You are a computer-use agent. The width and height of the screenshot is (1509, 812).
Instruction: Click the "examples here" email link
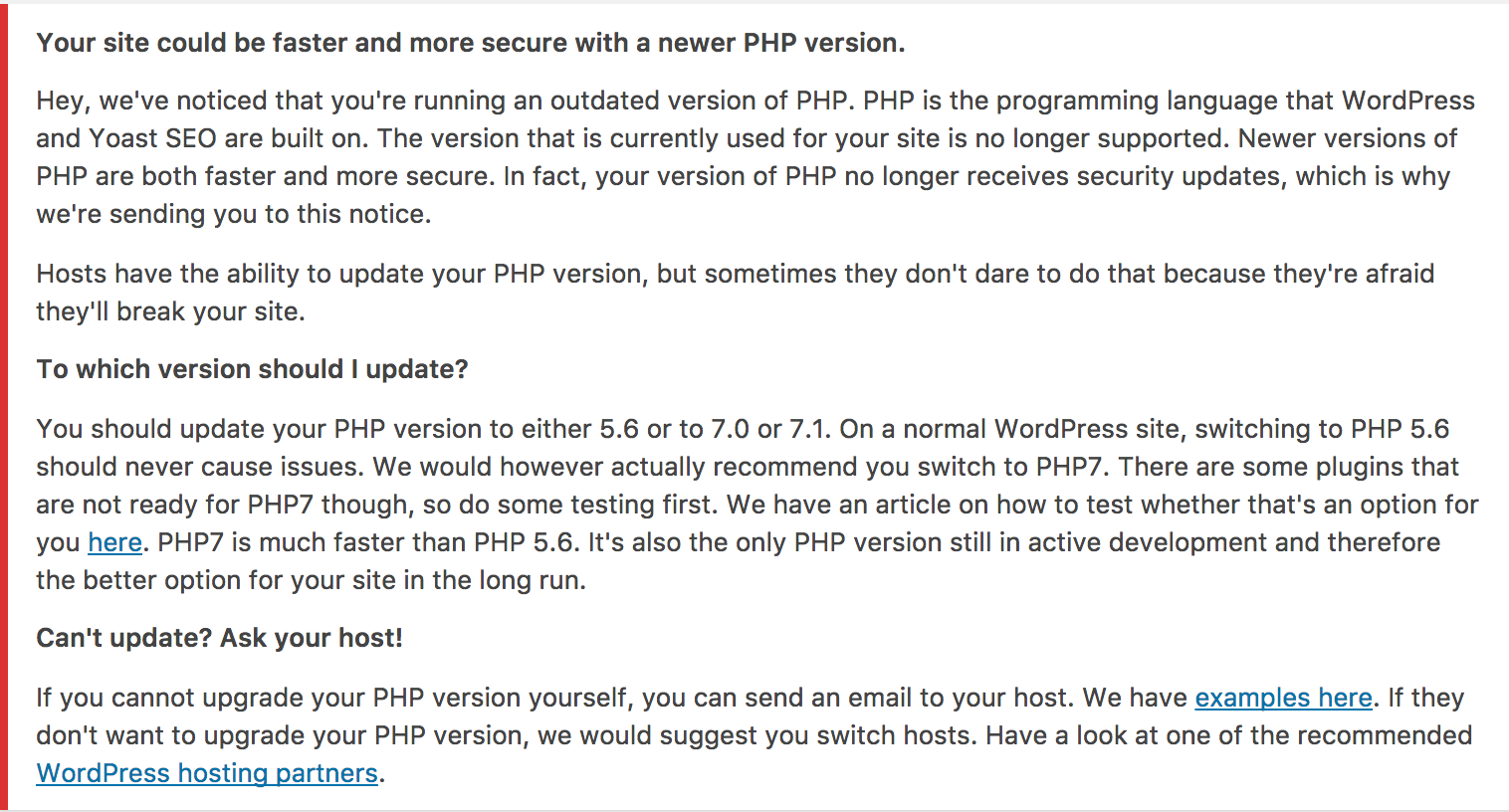pyautogui.click(x=1283, y=698)
